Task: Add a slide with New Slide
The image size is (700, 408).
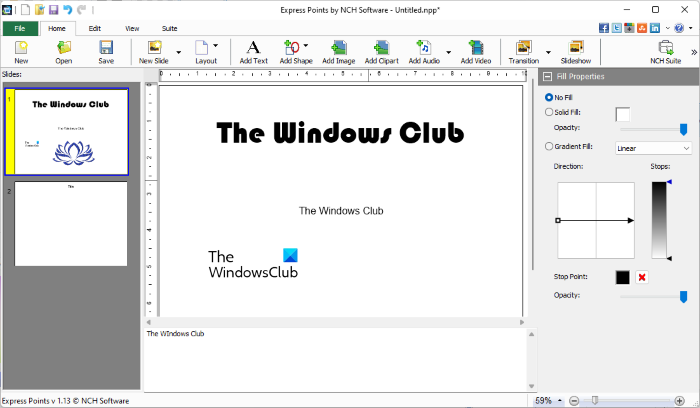Action: point(154,52)
